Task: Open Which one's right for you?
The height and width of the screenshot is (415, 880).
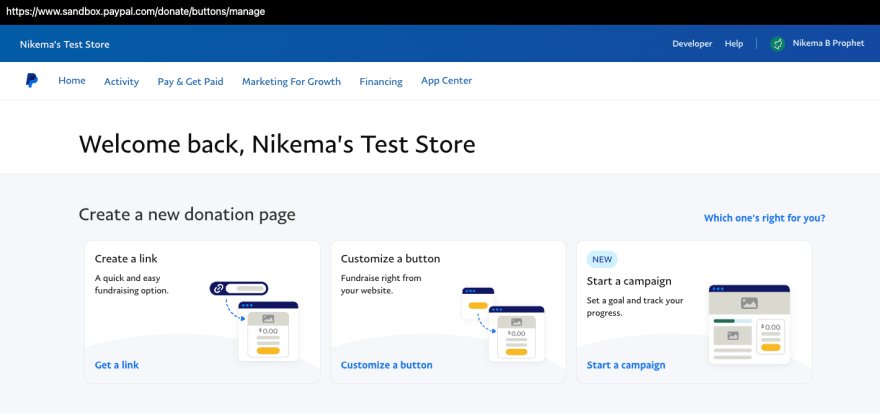Action: 764,218
